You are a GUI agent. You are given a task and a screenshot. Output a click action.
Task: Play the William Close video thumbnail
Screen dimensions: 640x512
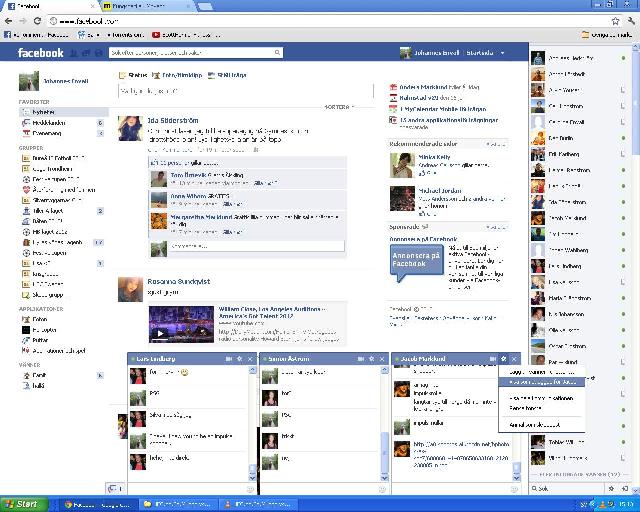(x=181, y=324)
